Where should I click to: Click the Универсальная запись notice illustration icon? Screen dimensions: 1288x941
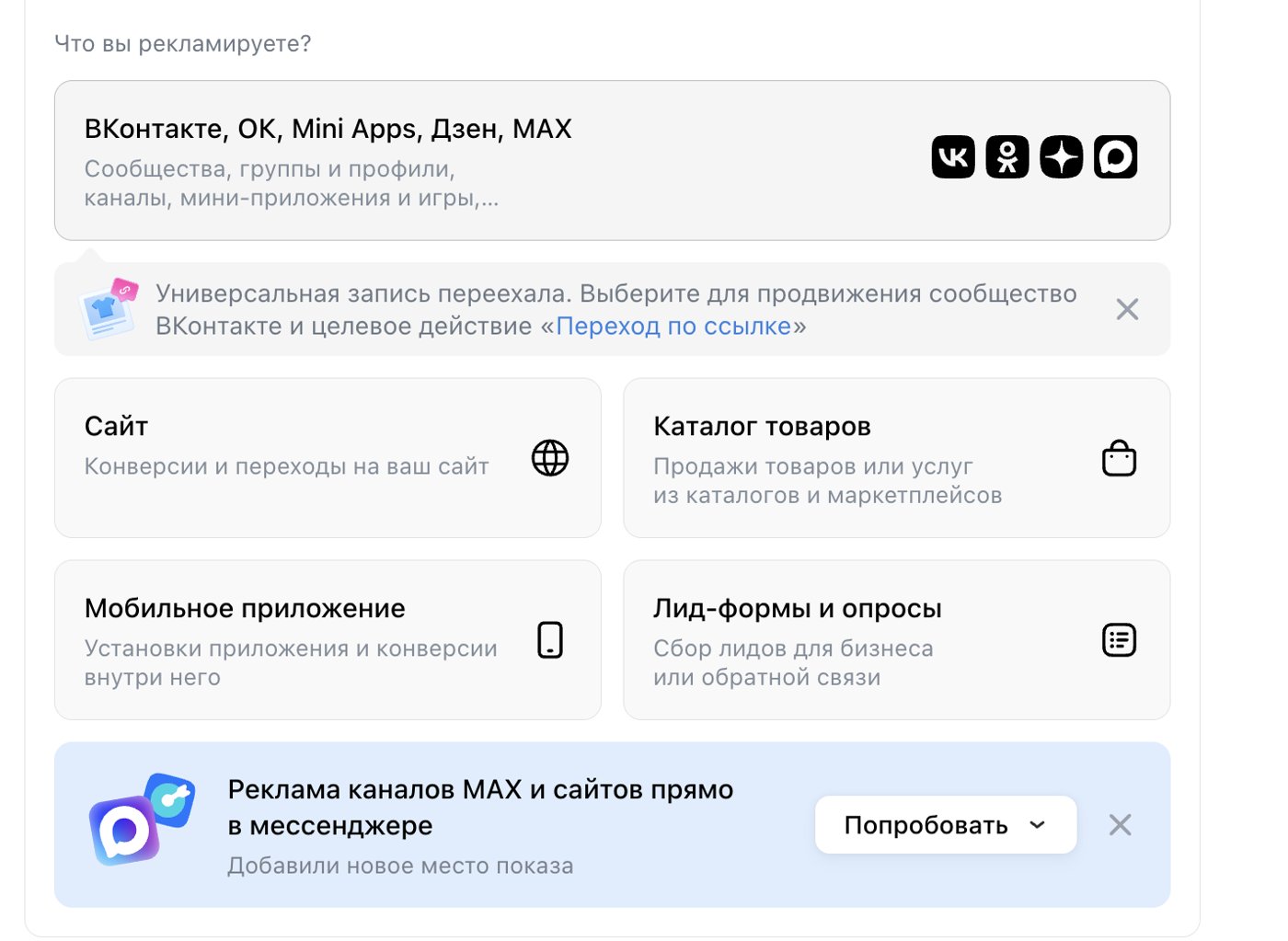click(109, 308)
